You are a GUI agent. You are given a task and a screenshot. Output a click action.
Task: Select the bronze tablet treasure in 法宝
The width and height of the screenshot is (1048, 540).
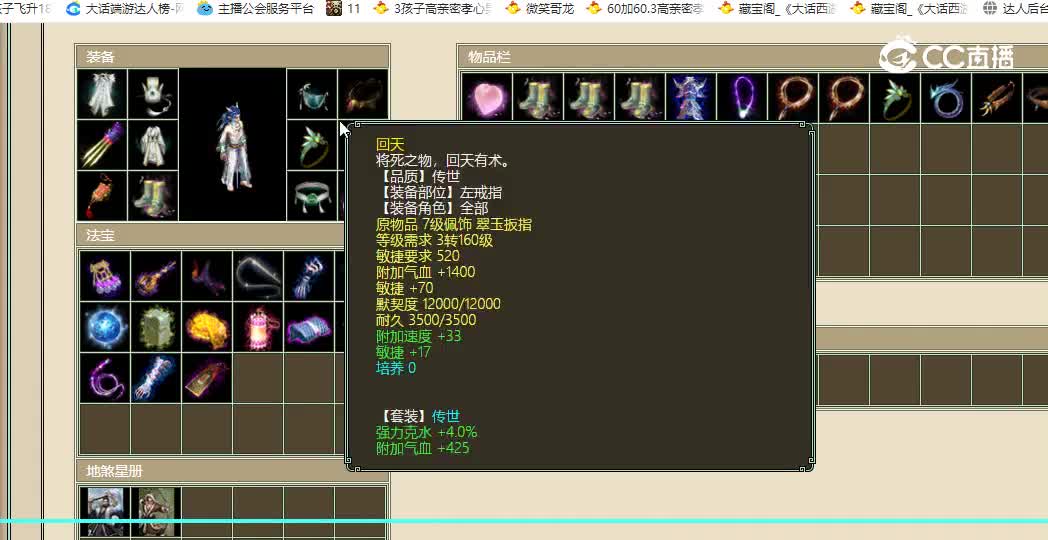pos(207,378)
